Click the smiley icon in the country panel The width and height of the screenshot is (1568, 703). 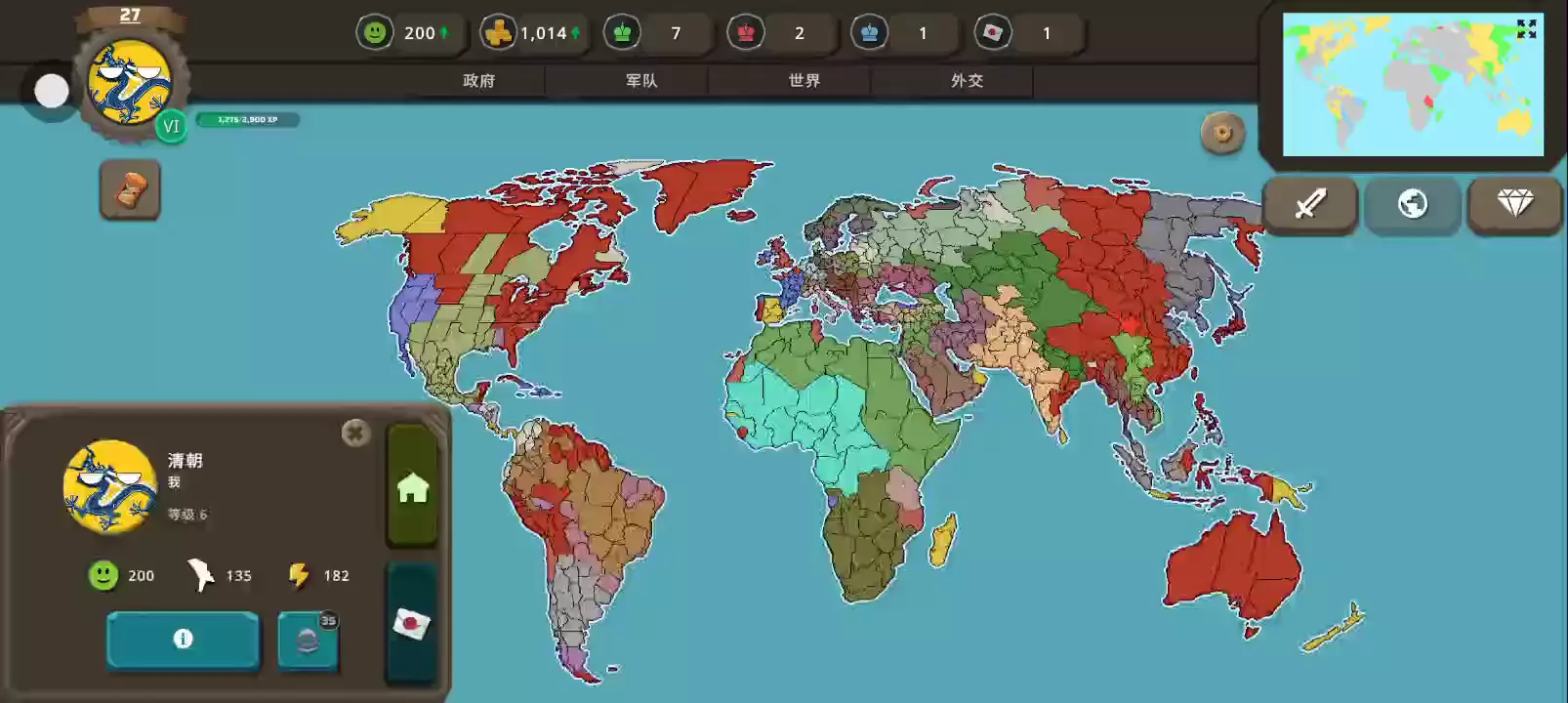pos(103,575)
